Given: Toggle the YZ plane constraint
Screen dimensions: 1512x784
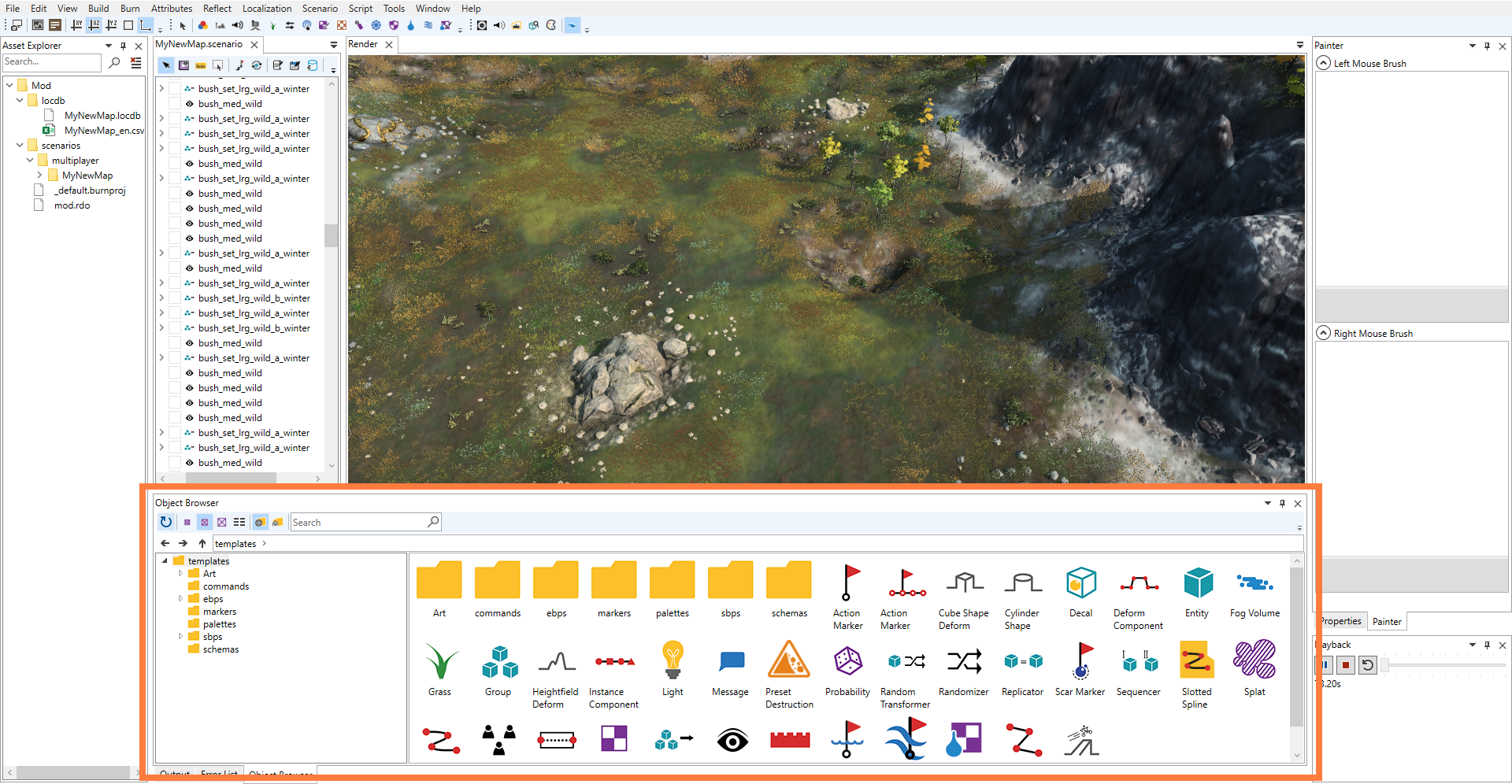Looking at the screenshot, I should (111, 25).
